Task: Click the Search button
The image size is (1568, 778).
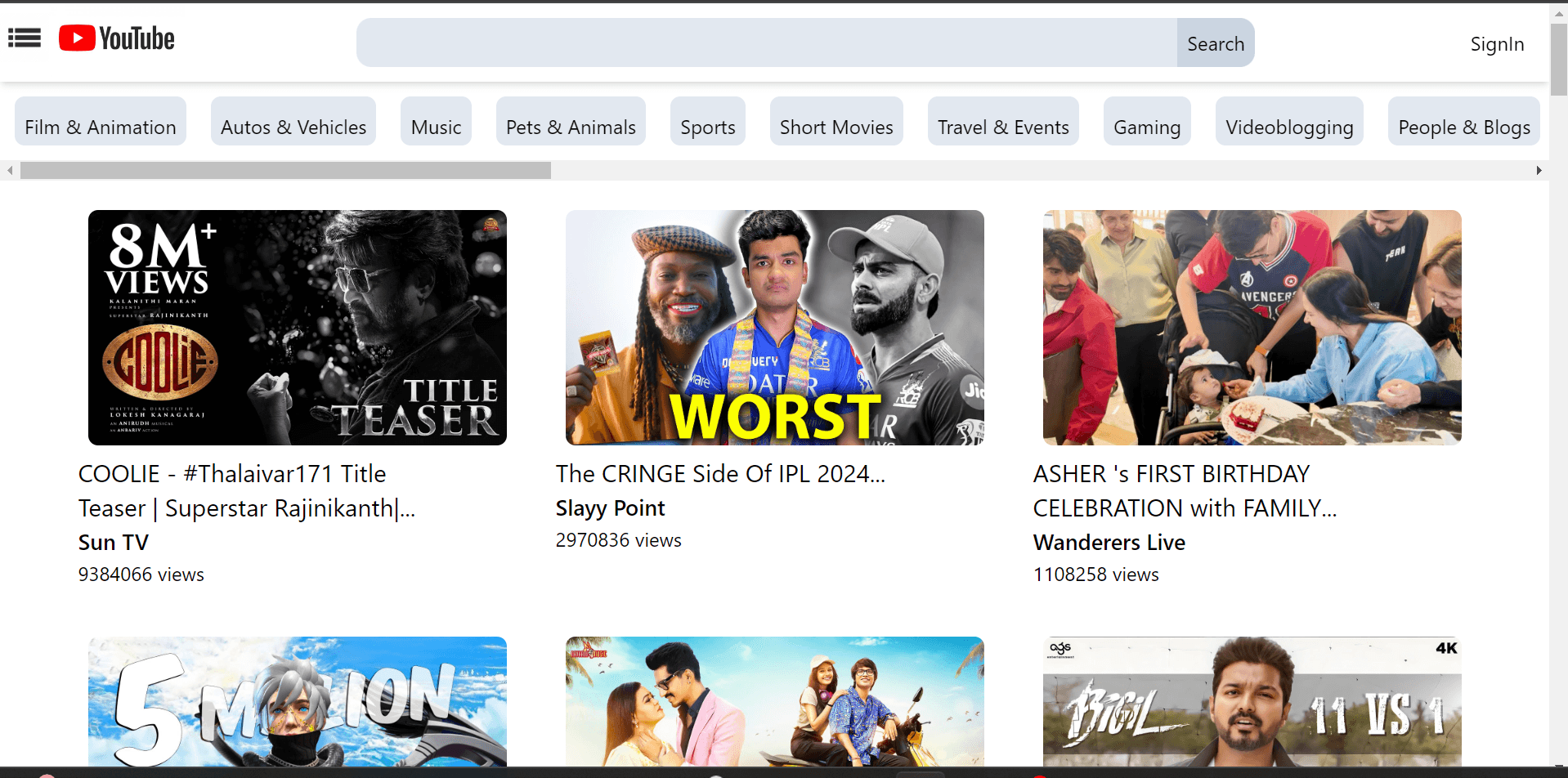Action: (x=1216, y=42)
